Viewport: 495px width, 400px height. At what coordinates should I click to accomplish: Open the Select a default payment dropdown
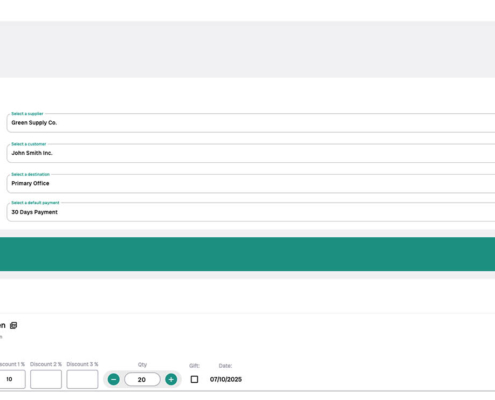point(251,212)
